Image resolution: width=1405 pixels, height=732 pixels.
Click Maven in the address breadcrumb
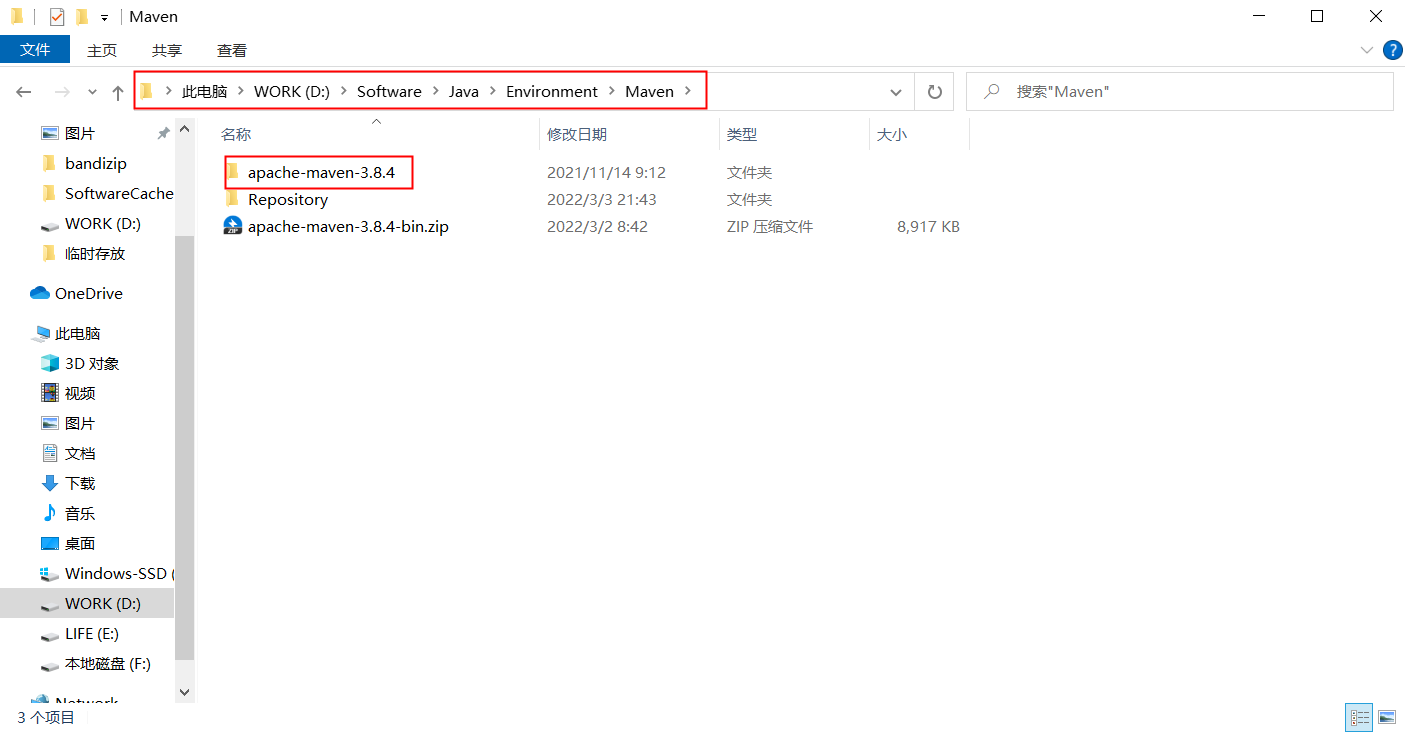[x=649, y=91]
